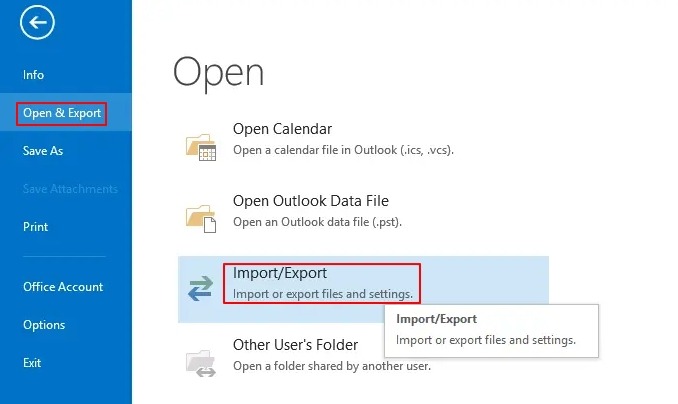Click the Save Attachments item
The height and width of the screenshot is (404, 678).
[x=70, y=189]
